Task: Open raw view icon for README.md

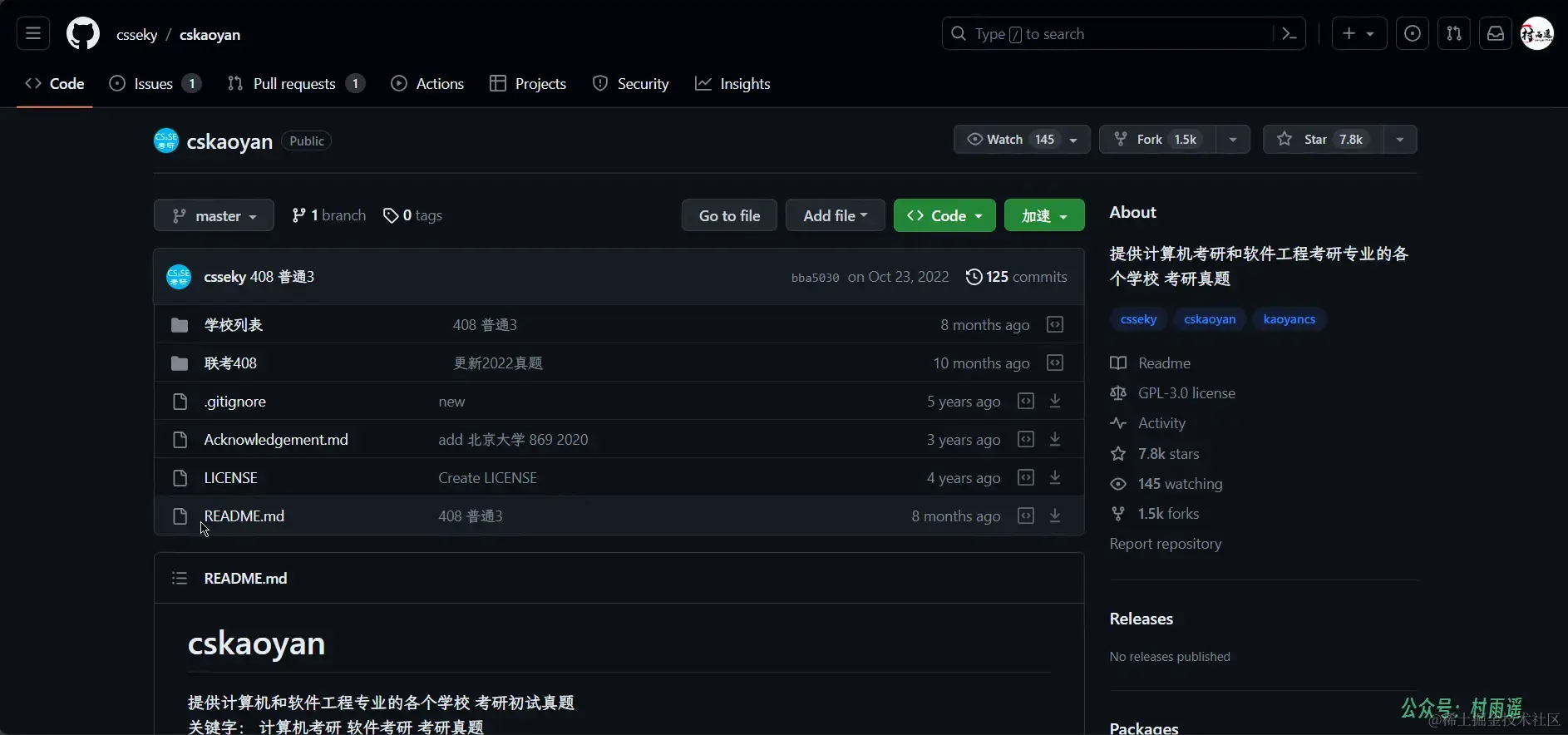Action: coord(1026,516)
